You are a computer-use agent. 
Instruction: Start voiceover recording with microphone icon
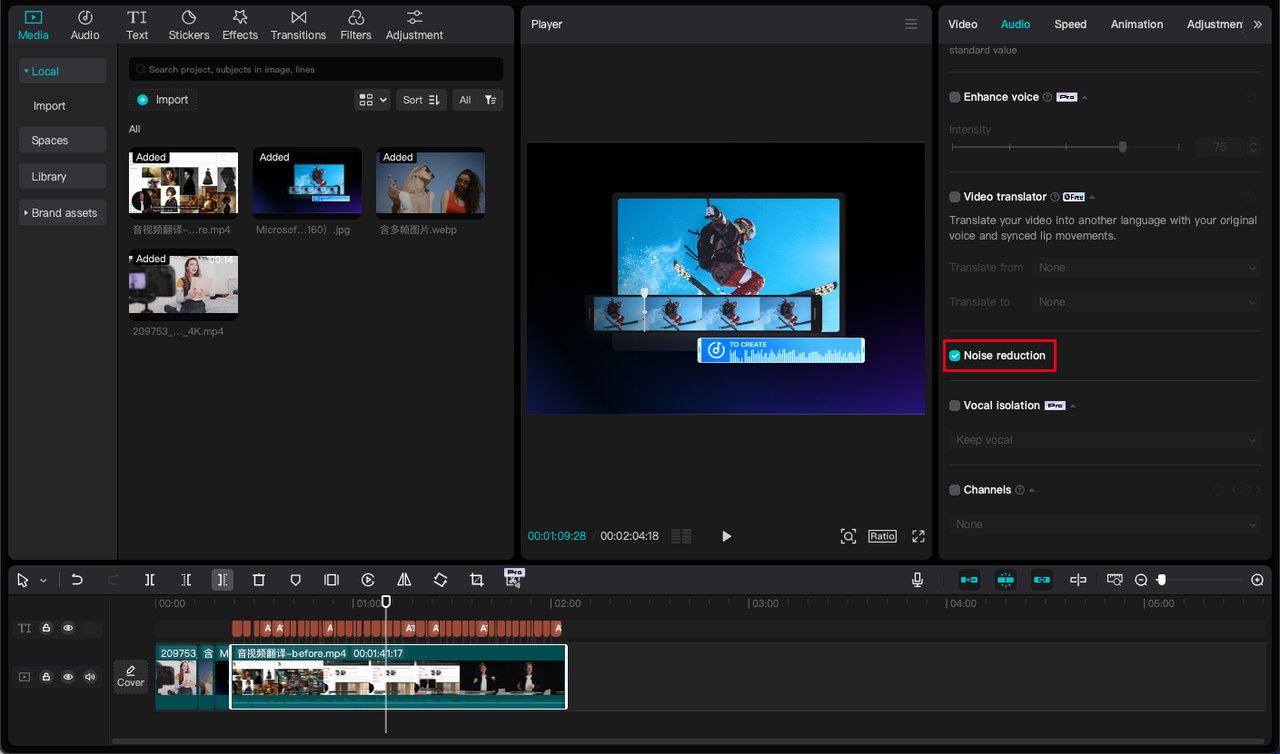point(917,580)
